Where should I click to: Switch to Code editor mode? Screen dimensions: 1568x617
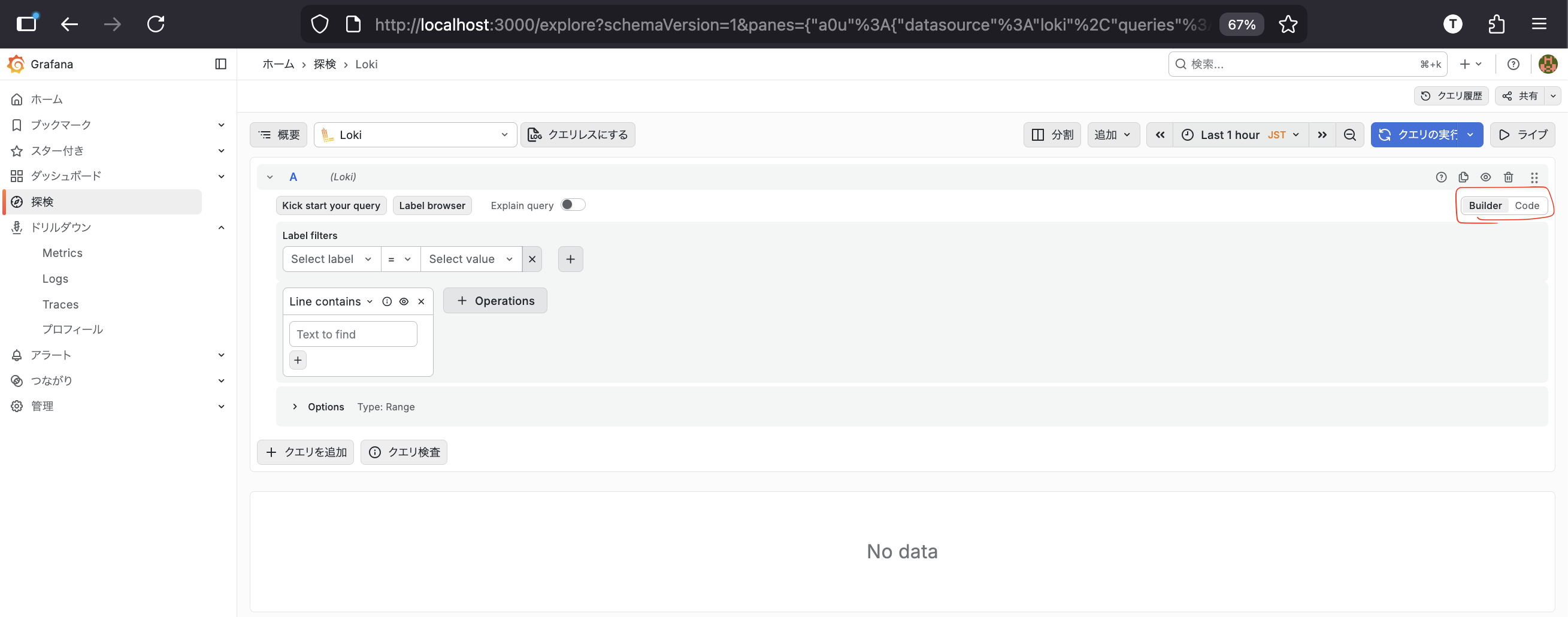[x=1527, y=205]
